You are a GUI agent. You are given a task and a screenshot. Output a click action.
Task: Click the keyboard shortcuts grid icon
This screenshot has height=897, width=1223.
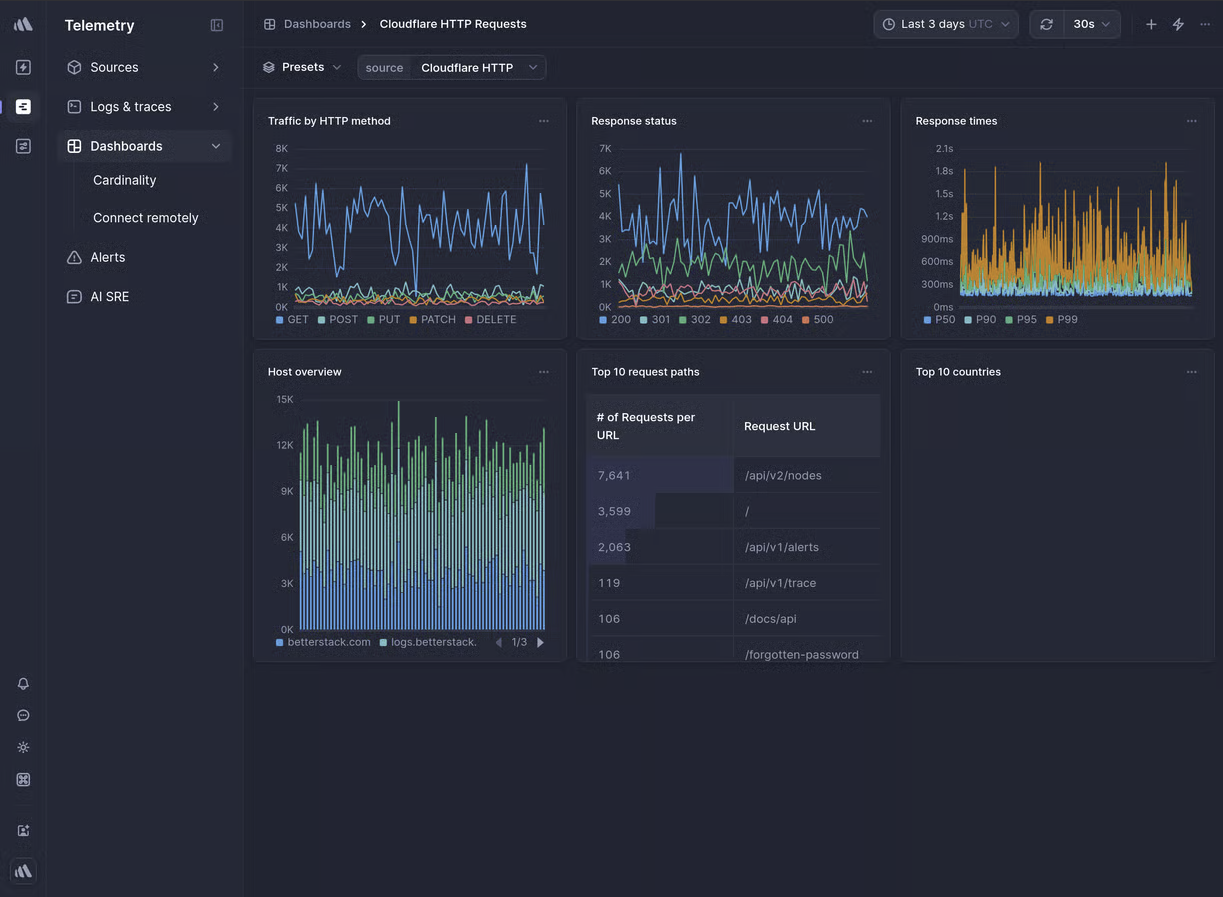click(22, 779)
